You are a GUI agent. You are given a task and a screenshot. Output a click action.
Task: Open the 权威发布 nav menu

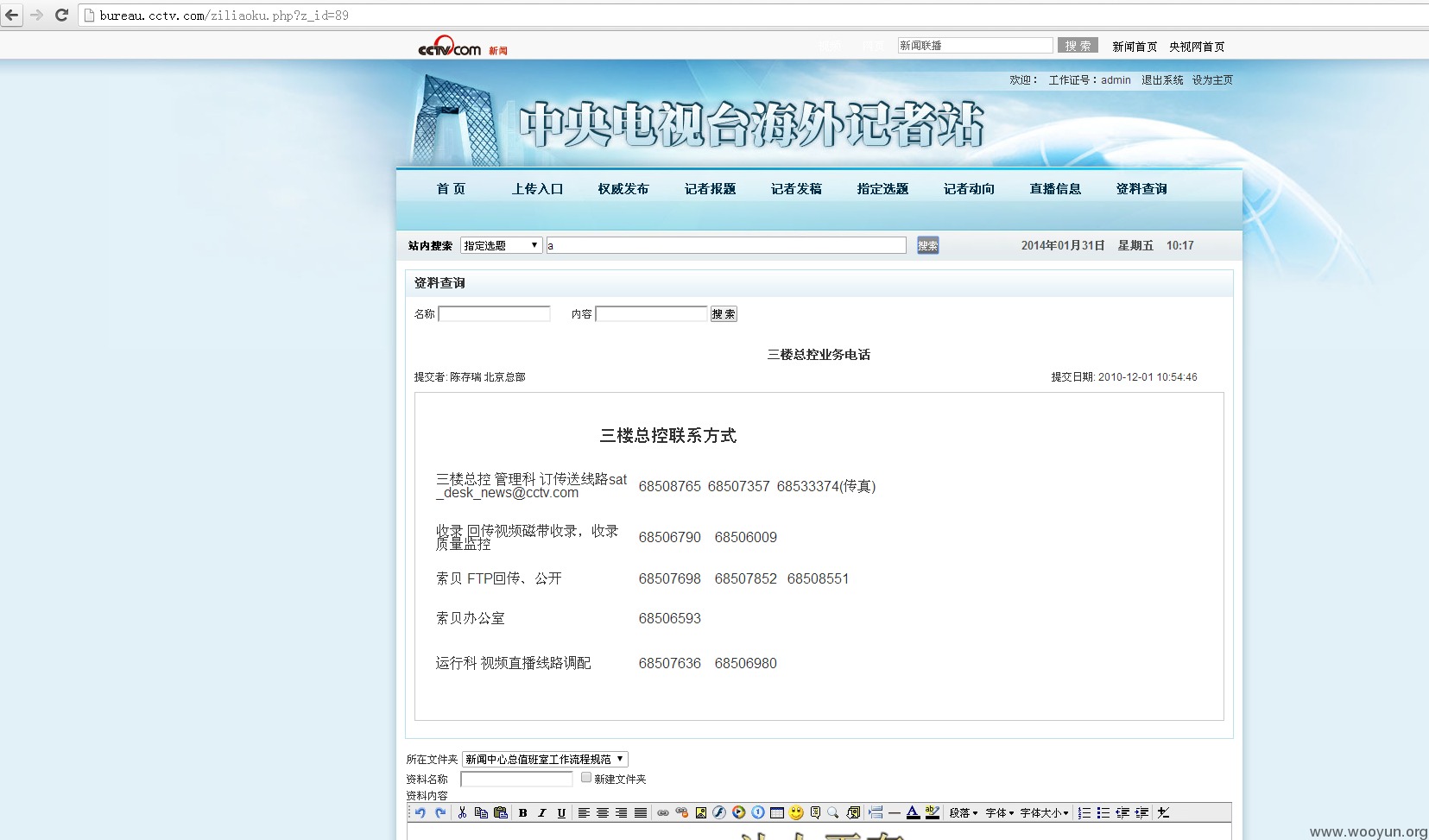[x=623, y=189]
